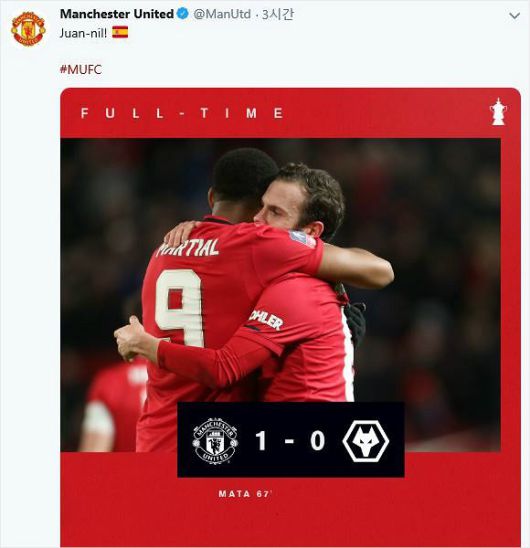
Task: Open the full-time match image
Action: (x=290, y=317)
